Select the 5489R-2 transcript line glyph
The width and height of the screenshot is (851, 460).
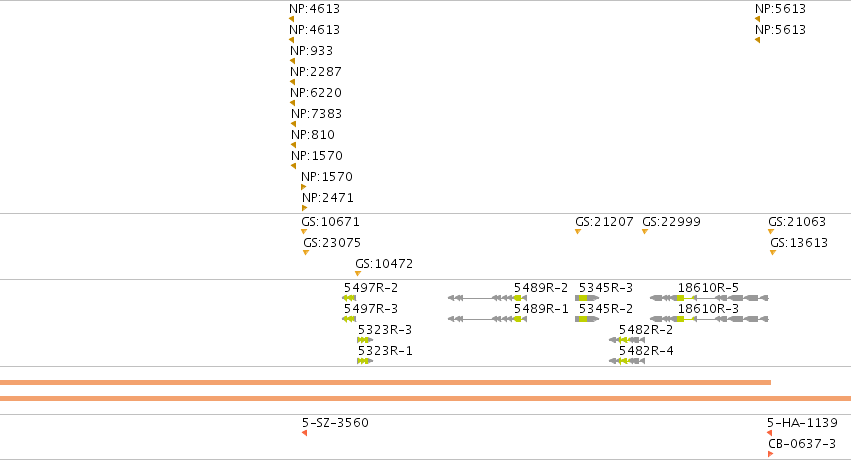(x=487, y=298)
